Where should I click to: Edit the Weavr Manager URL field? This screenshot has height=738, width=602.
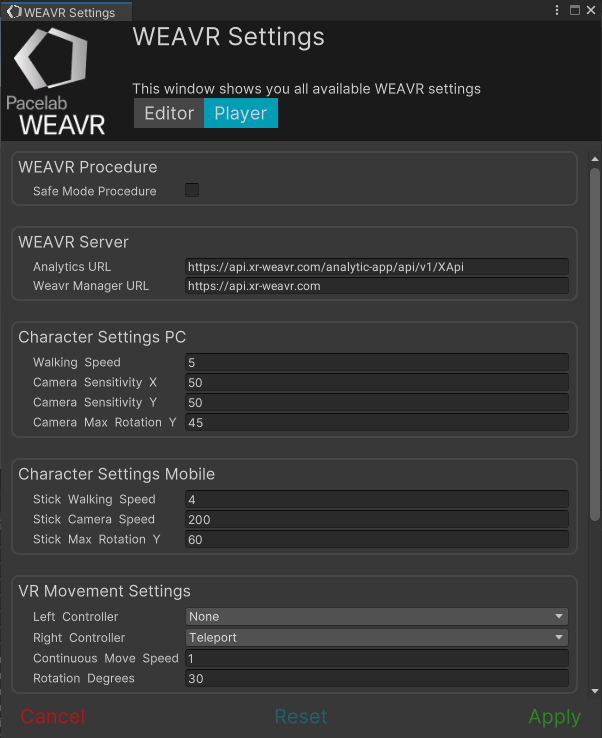[x=377, y=286]
